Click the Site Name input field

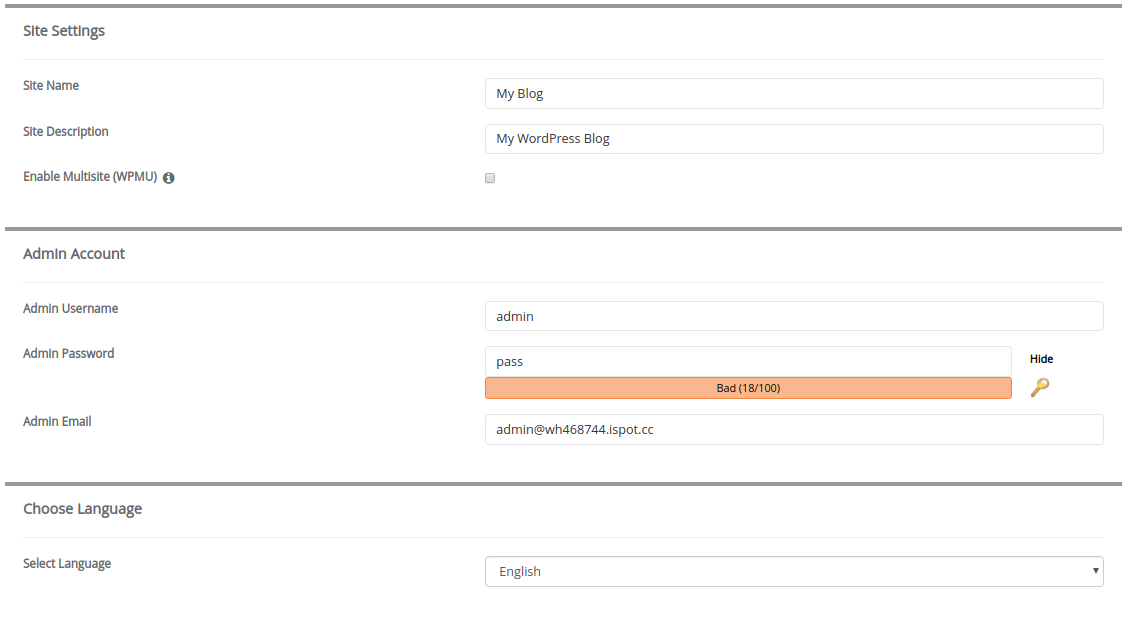click(x=793, y=94)
